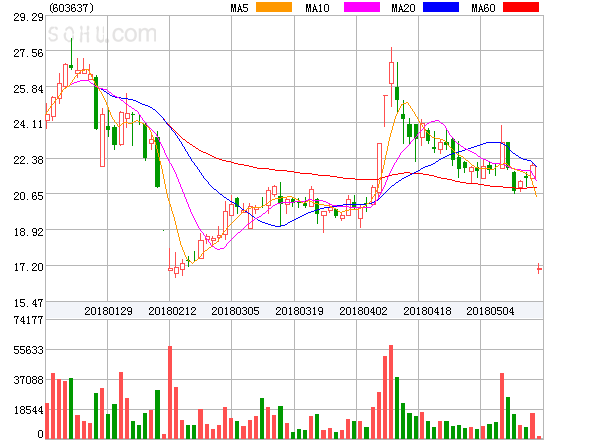
Task: Click the 29.29 price axis label
Action: click(29, 17)
